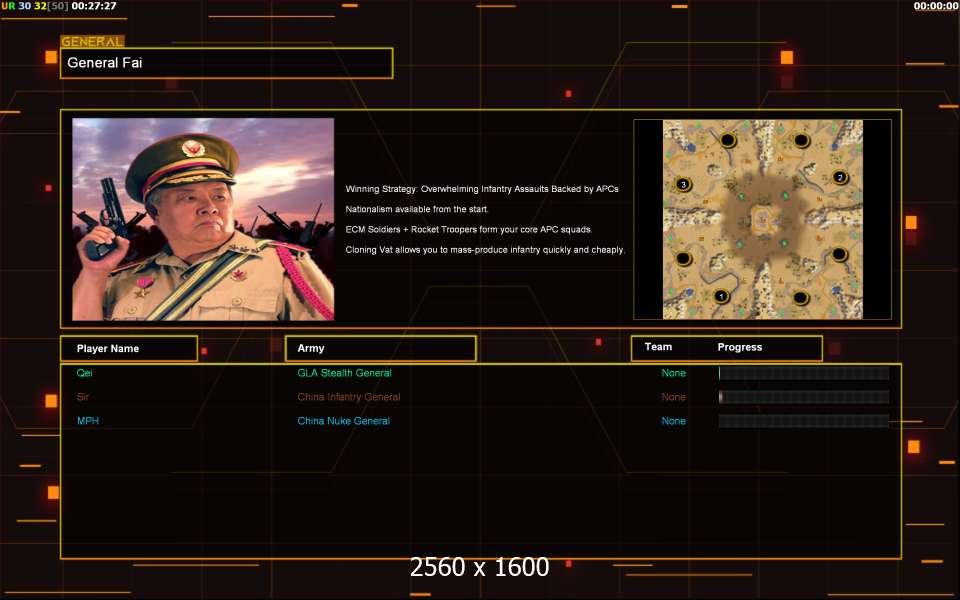Click the GLA Stealth General army entry

click(x=344, y=373)
